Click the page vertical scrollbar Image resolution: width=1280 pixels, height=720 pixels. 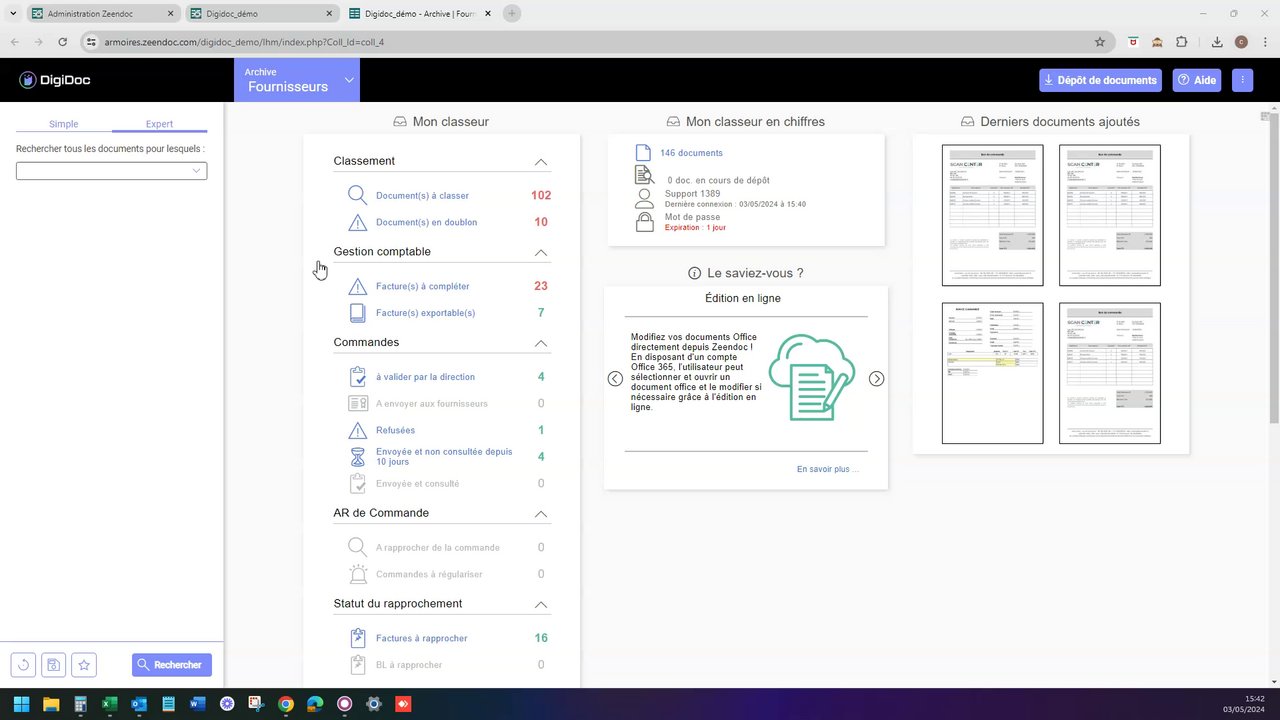1273,268
